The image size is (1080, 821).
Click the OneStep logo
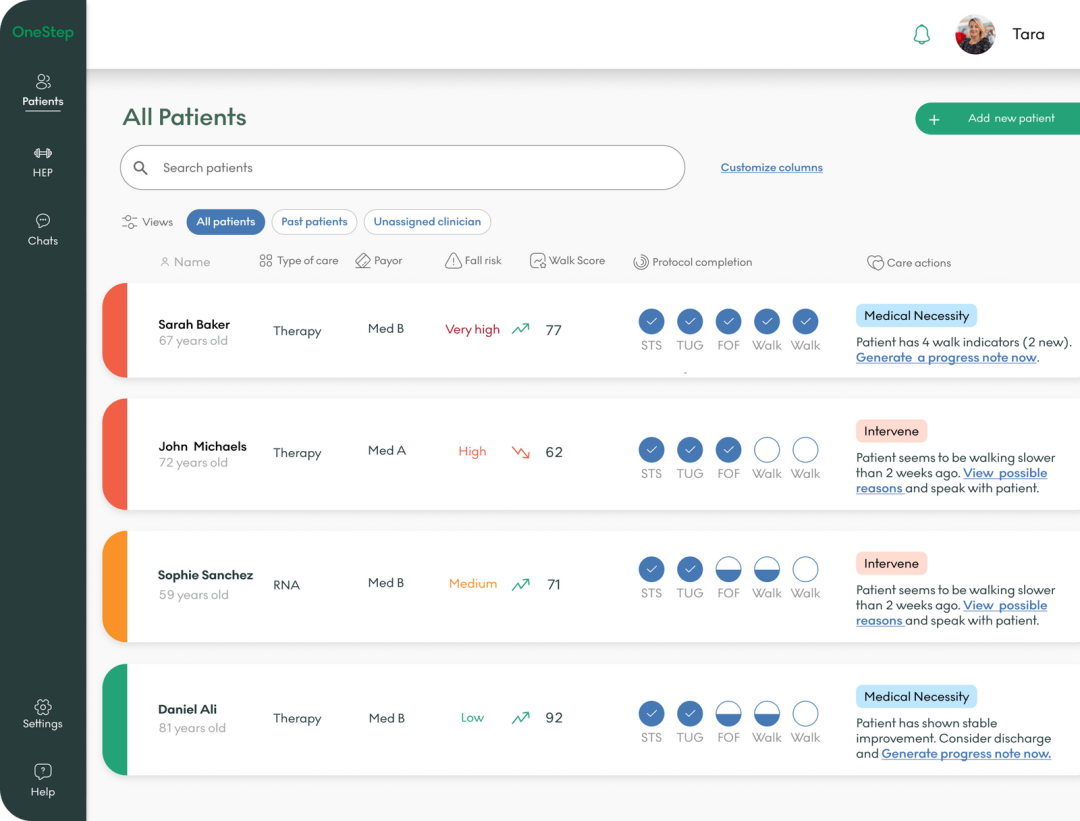click(x=43, y=32)
